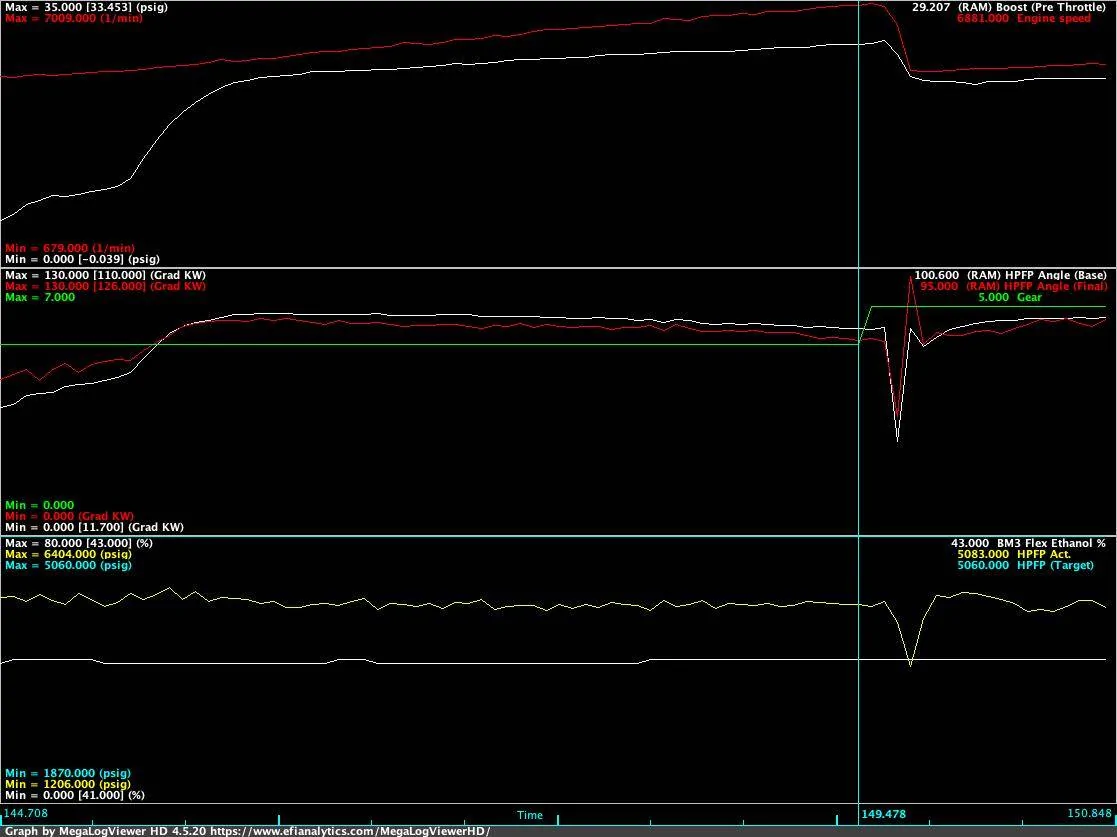Click the red Max = 7009.000 (1/min) value
Image resolution: width=1117 pixels, height=837 pixels.
pyautogui.click(x=74, y=19)
